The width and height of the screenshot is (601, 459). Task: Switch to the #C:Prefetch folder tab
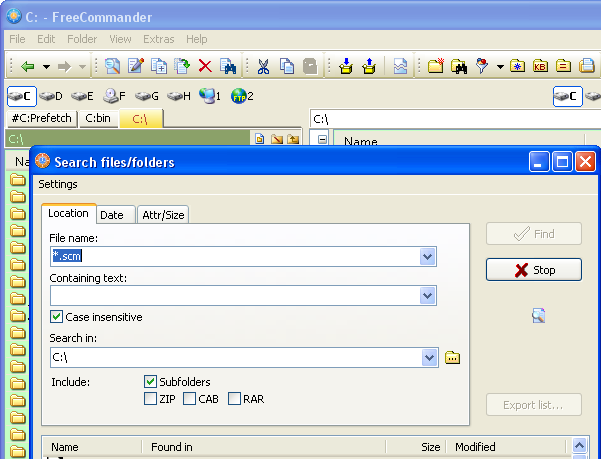42,118
